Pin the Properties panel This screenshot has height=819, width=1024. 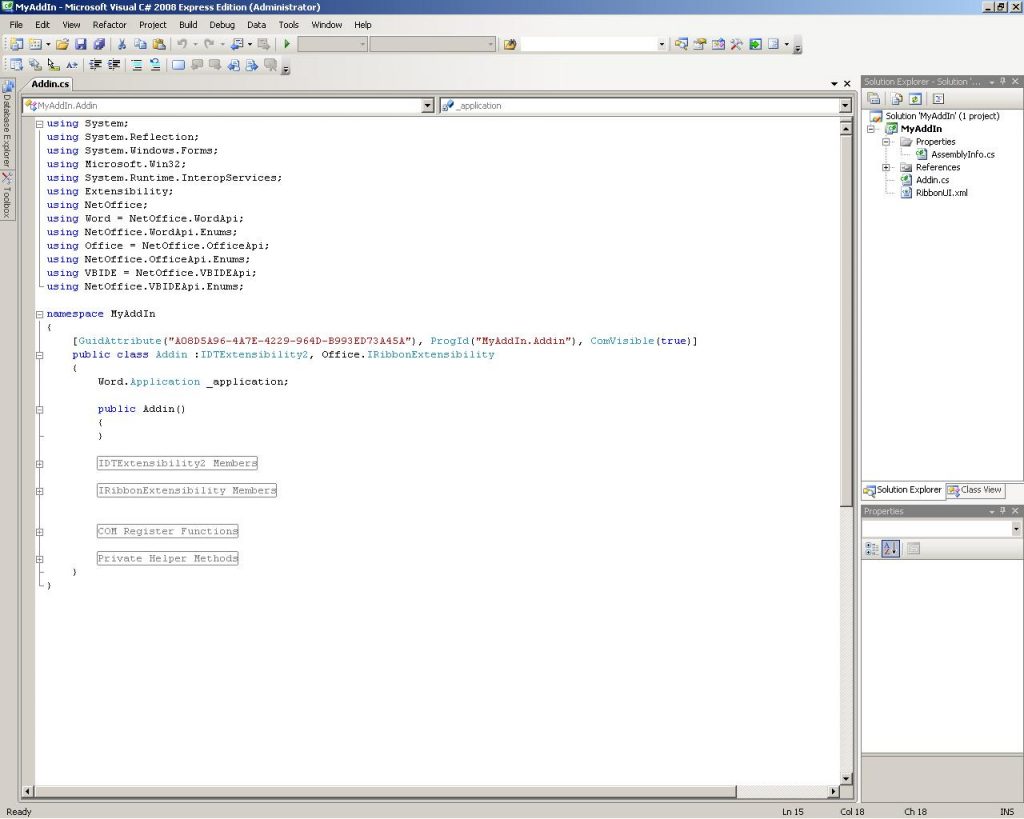pyautogui.click(x=1003, y=511)
